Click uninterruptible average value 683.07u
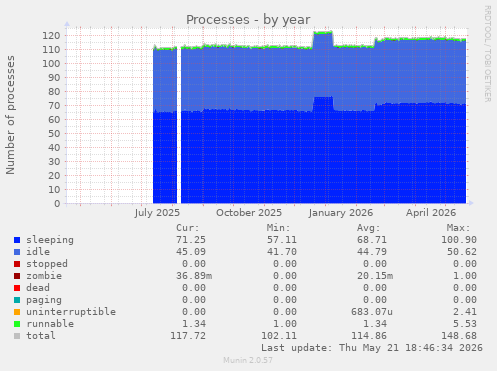 (x=372, y=312)
